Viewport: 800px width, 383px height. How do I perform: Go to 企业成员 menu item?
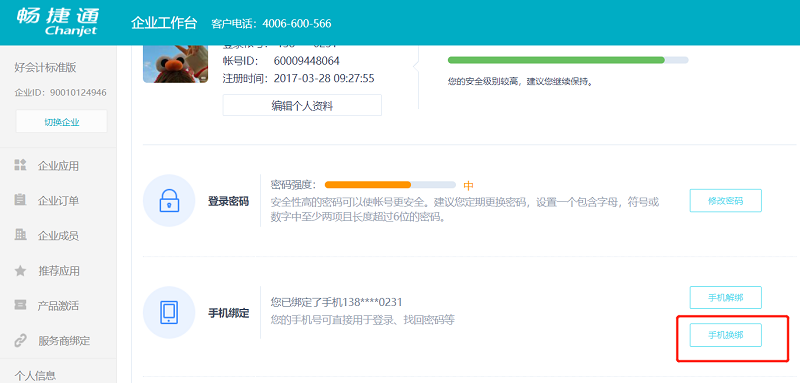coord(58,236)
